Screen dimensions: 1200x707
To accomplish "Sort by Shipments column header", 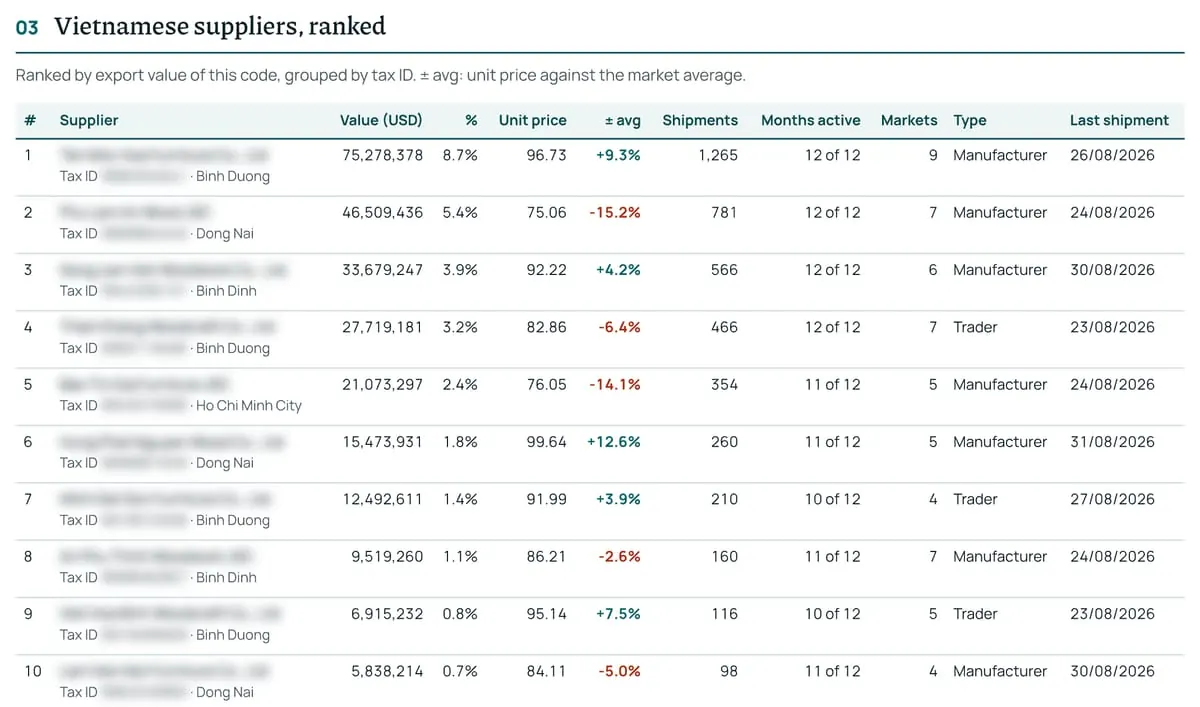I will pyautogui.click(x=700, y=120).
